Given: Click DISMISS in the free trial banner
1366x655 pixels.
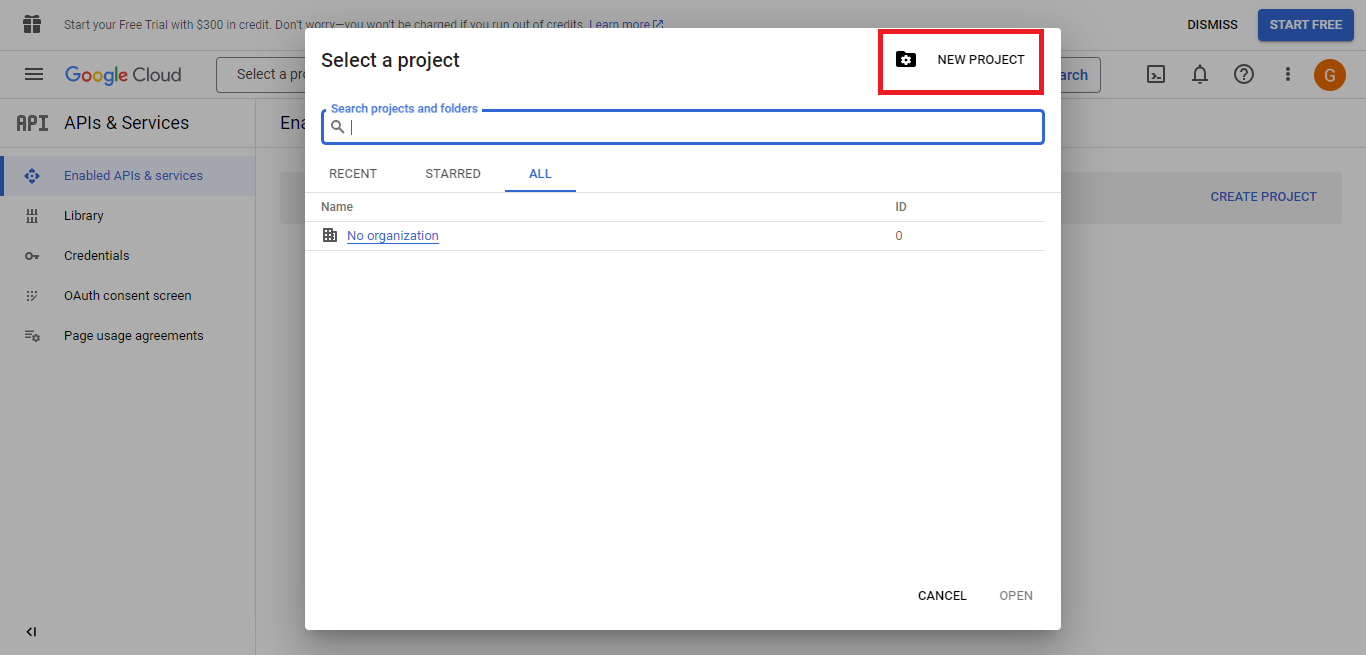Looking at the screenshot, I should [1212, 25].
